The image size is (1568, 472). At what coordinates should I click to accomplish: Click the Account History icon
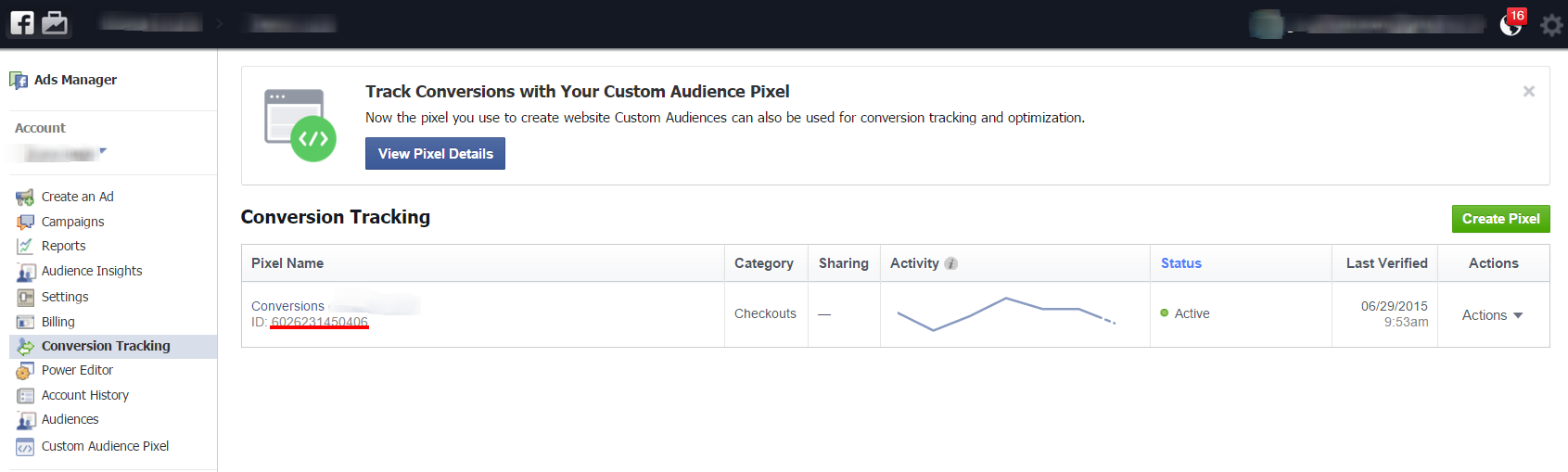[x=25, y=396]
